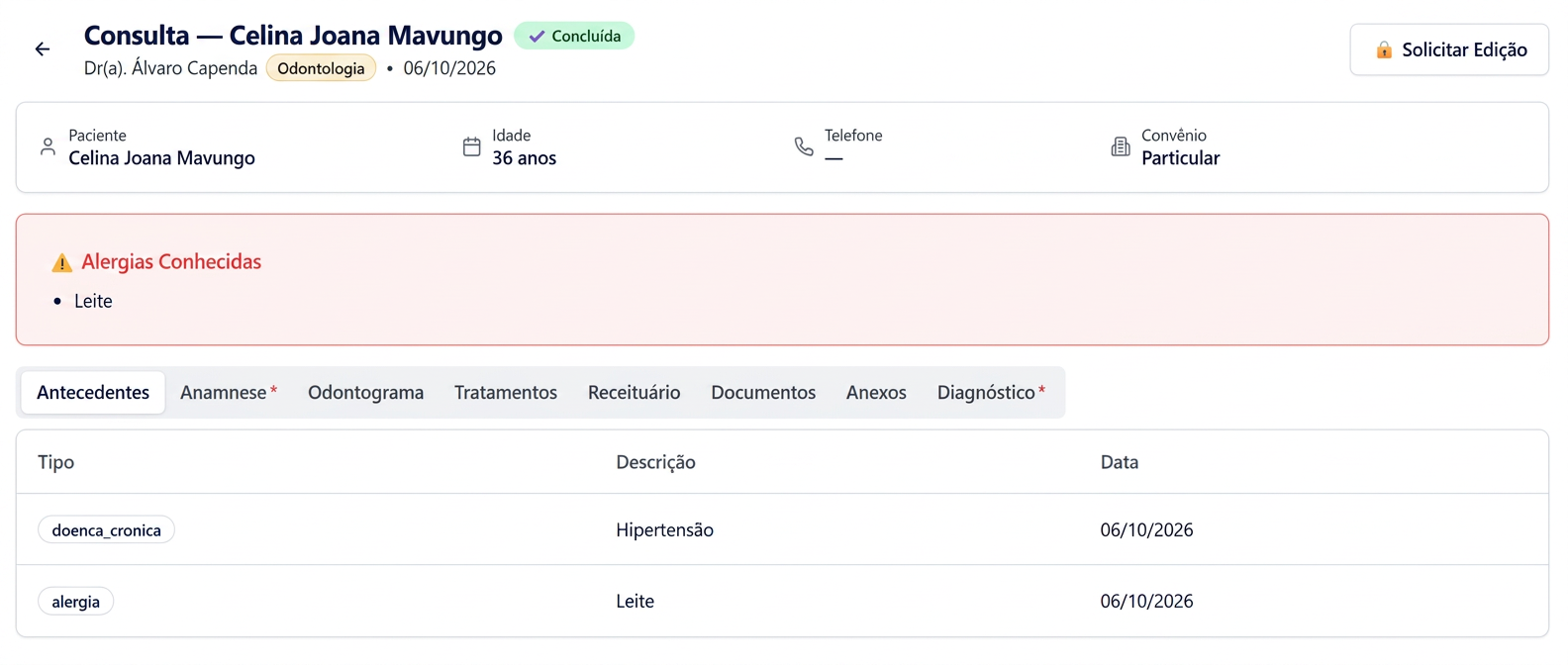Click the warning triangle in Alergias Conhecidas
This screenshot has width=1568, height=665.
(61, 262)
